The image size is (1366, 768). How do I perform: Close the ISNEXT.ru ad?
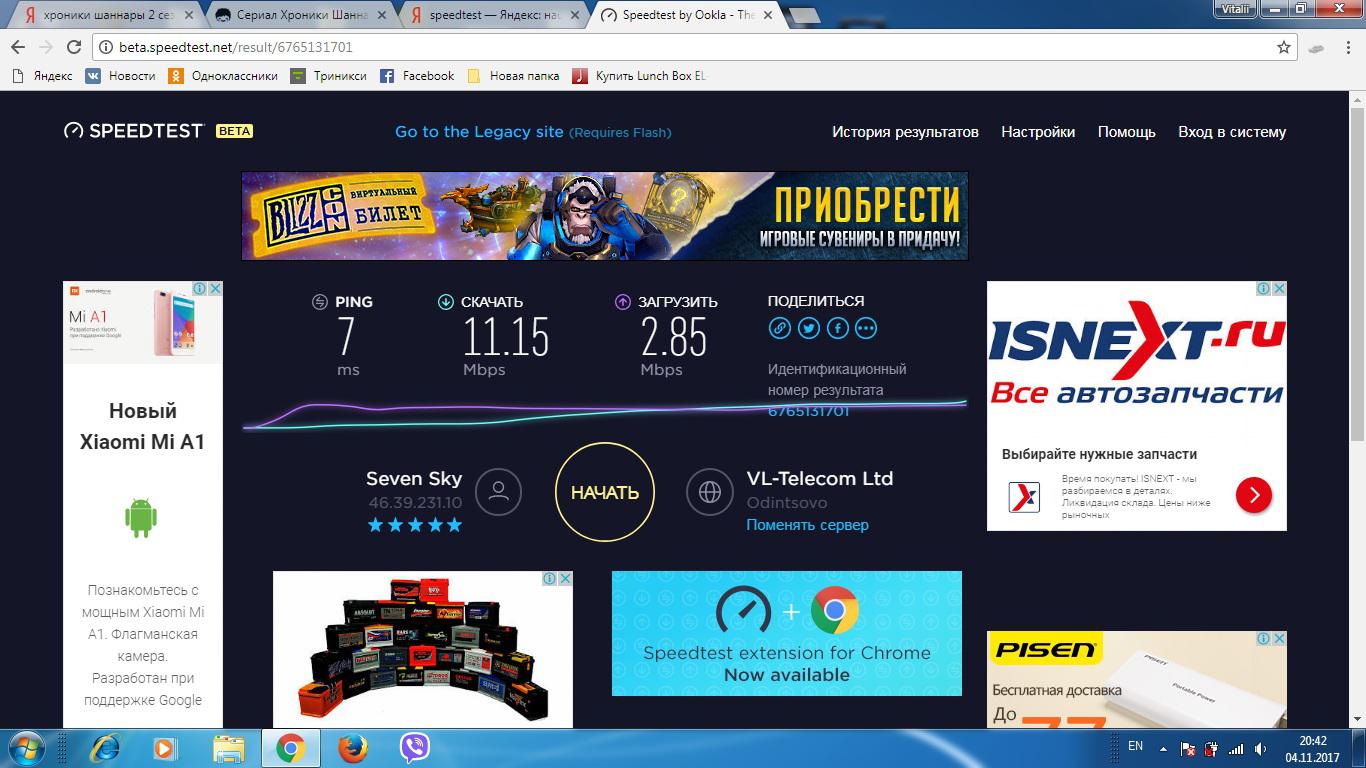coord(1279,288)
